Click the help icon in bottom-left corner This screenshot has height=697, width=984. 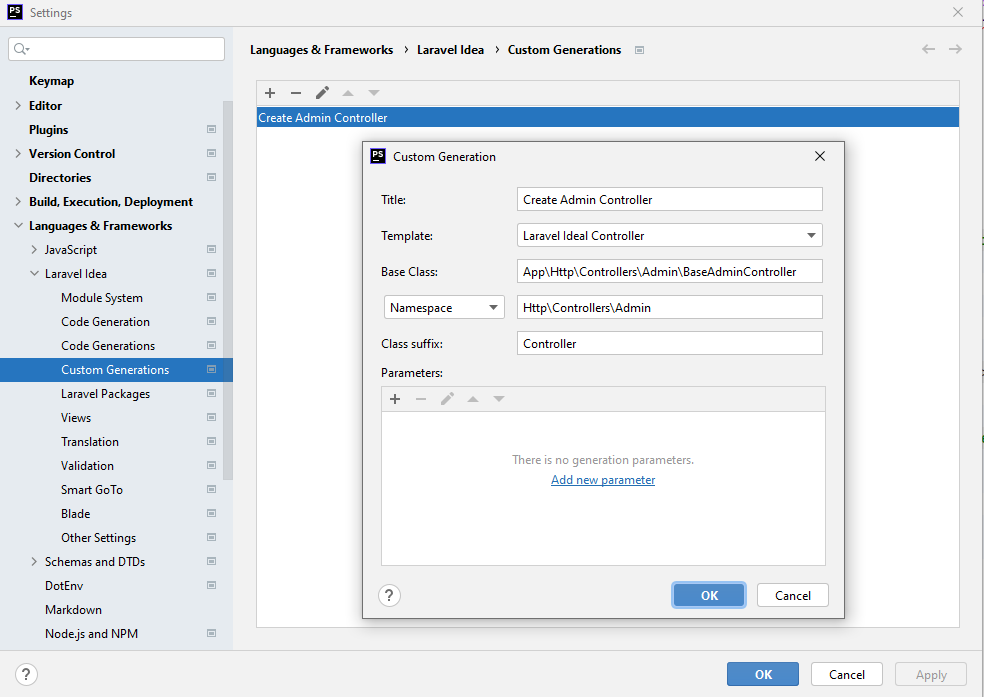point(26,674)
